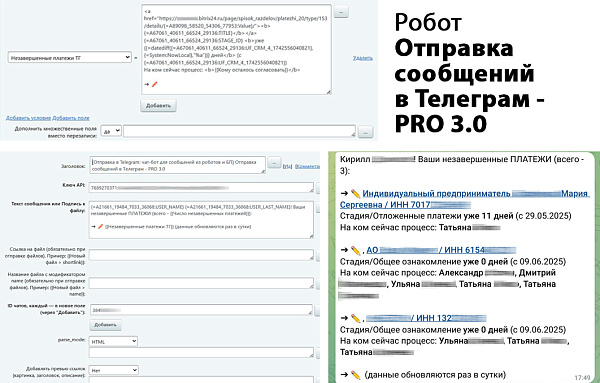Open the 'Незавершенные платежи ТГ' field dropdown

69,58
